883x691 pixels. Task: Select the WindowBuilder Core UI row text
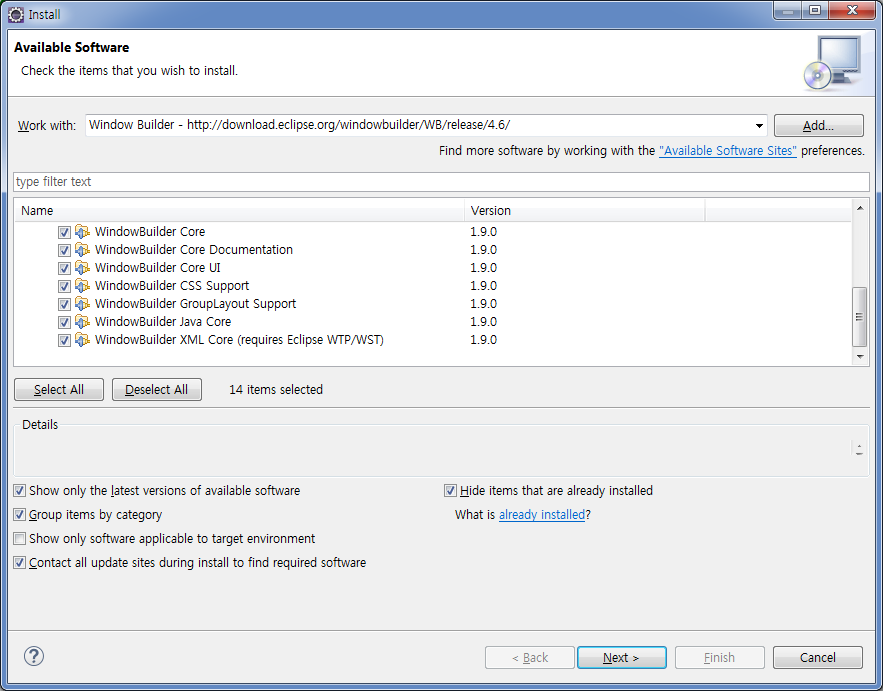[158, 268]
